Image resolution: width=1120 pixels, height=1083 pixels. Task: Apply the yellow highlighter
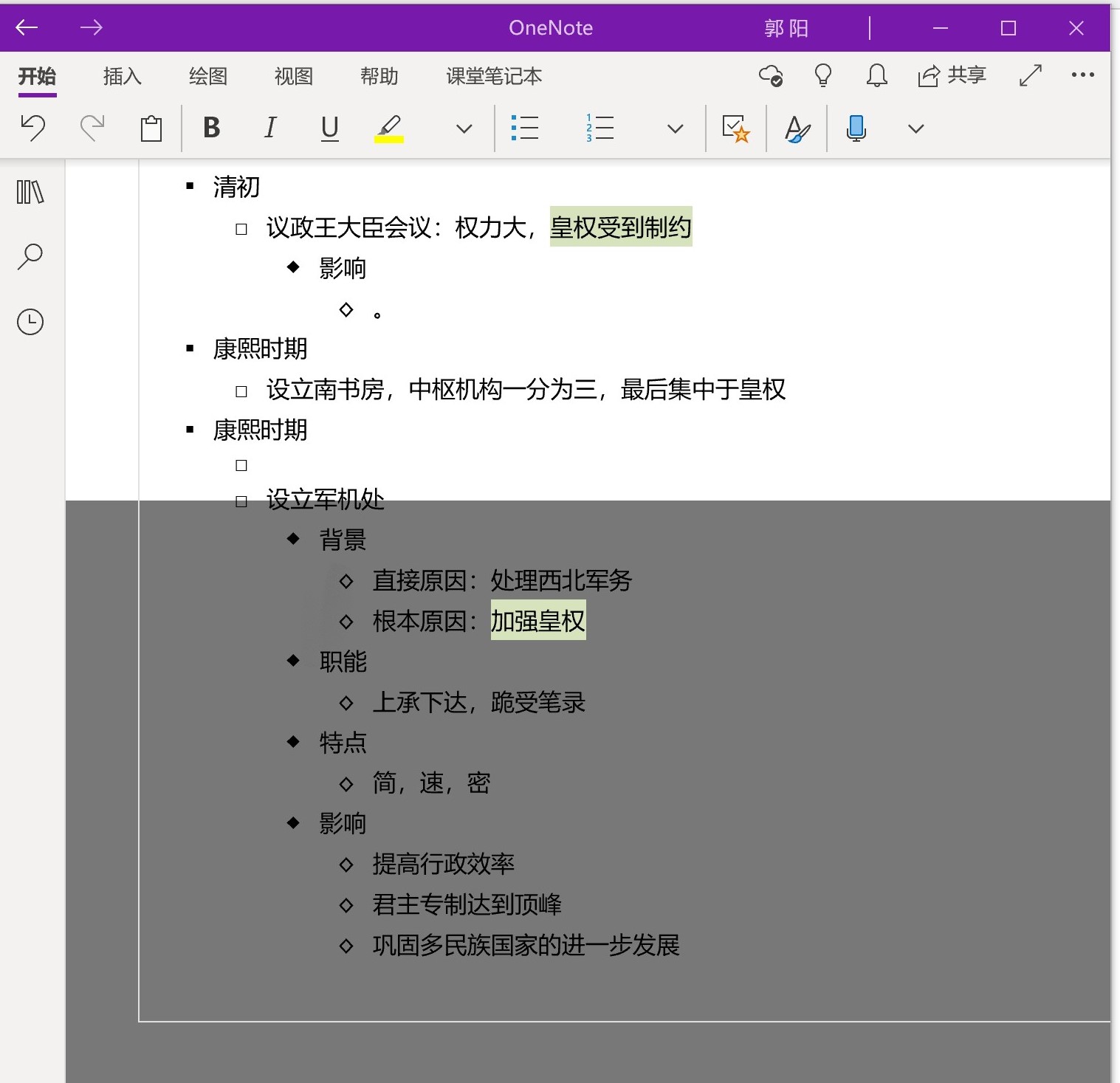pos(389,128)
